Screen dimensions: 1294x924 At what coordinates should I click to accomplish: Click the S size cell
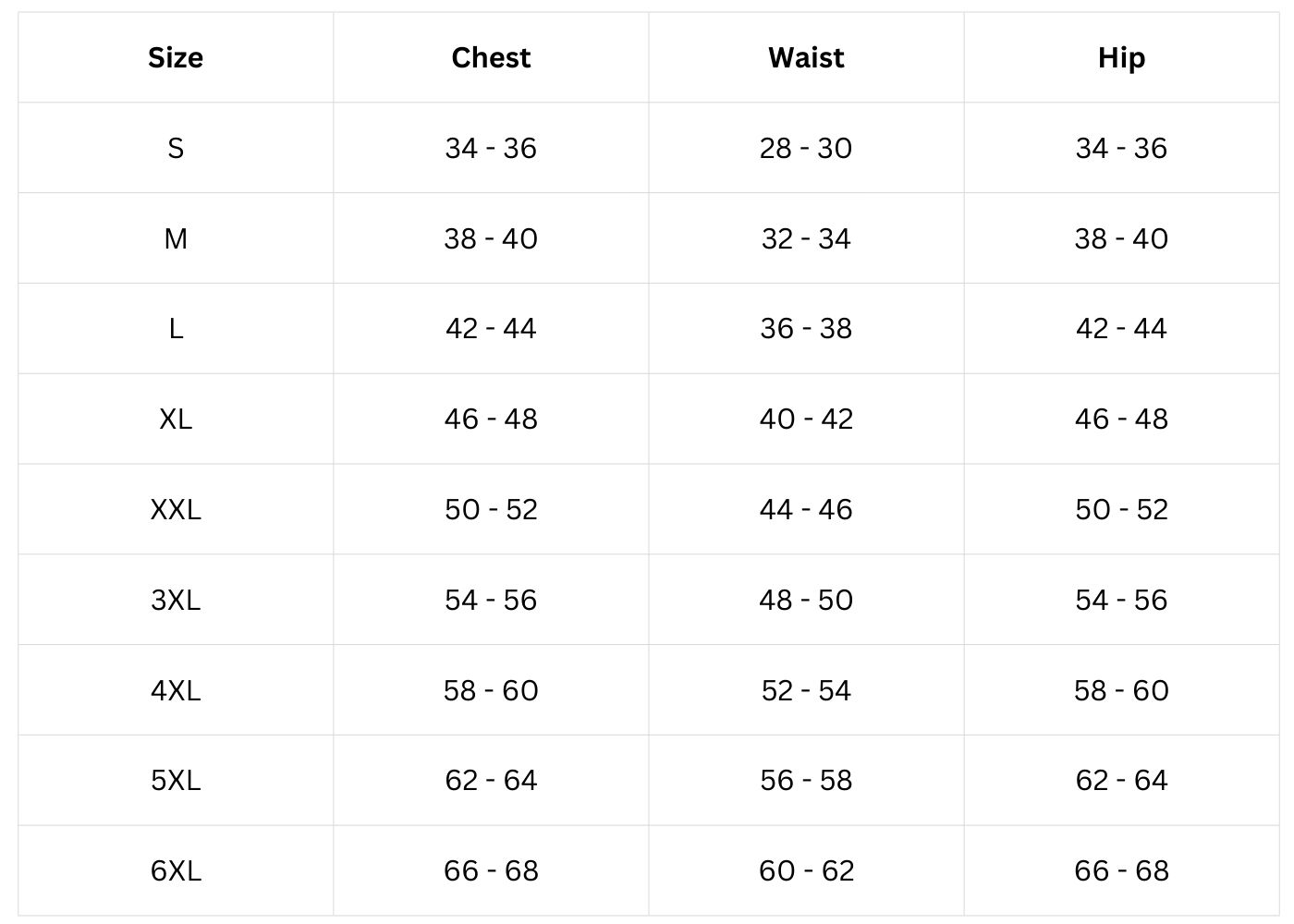(176, 148)
